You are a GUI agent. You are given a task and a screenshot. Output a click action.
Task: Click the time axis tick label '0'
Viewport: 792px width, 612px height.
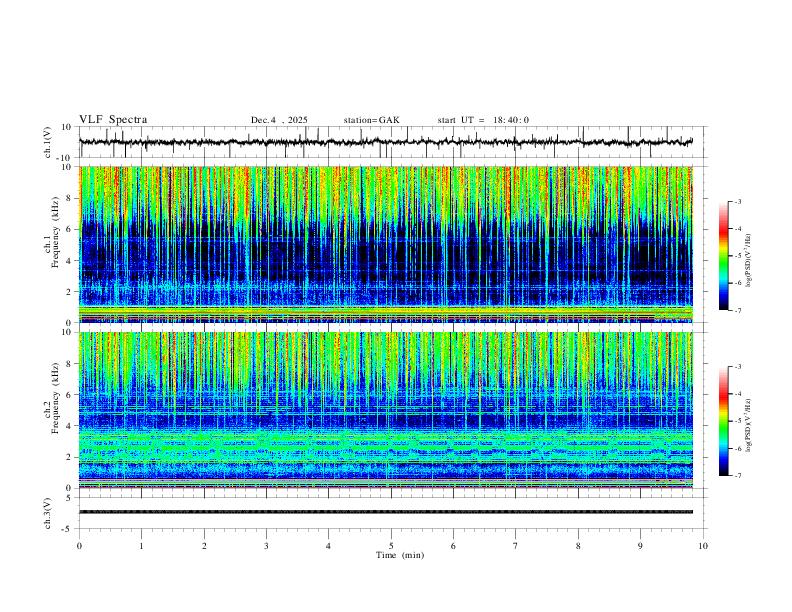79,546
